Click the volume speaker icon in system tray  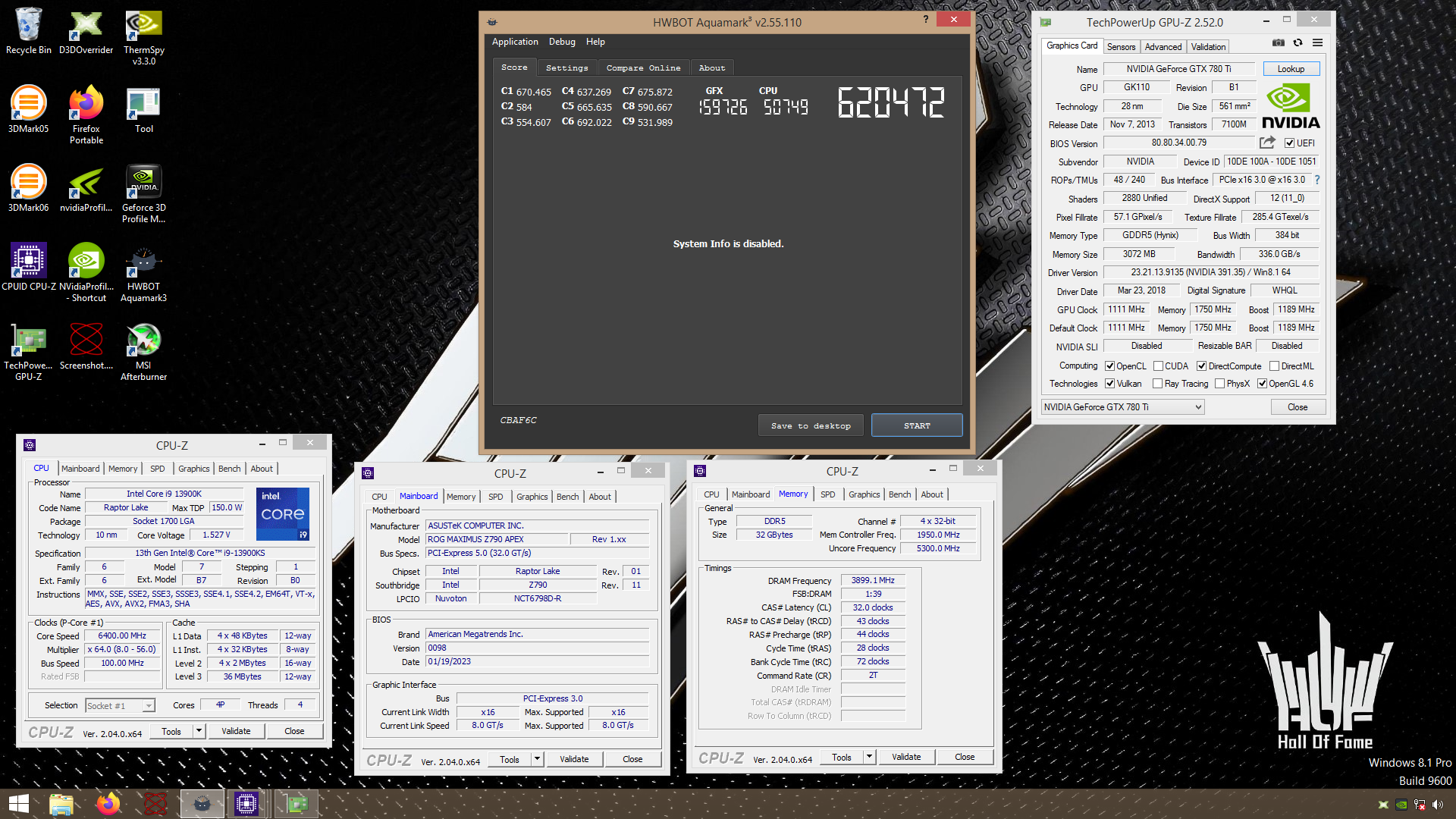pos(1438,805)
